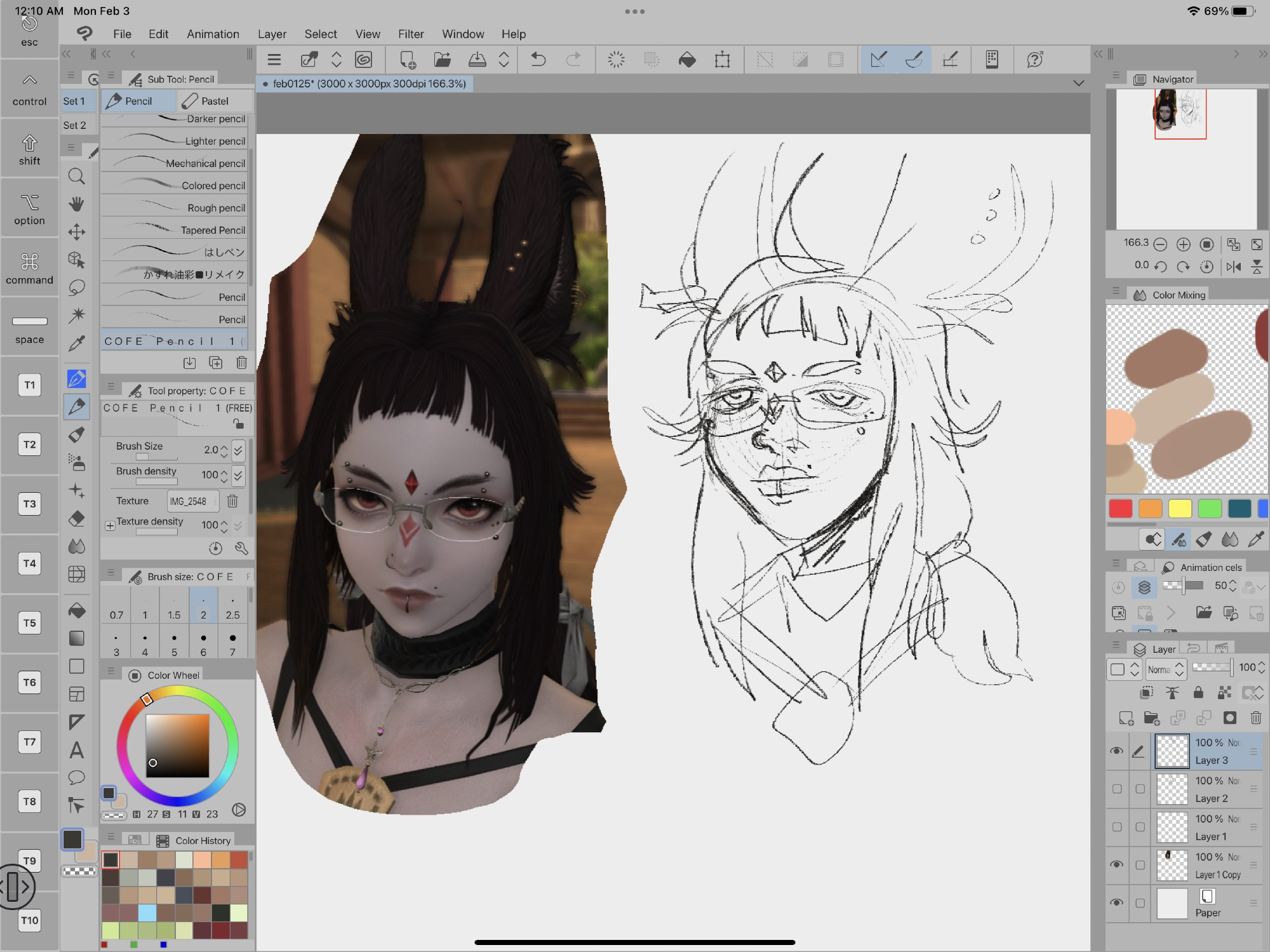Show Layer 2 visibility
Image resolution: width=1270 pixels, height=952 pixels.
[1116, 789]
